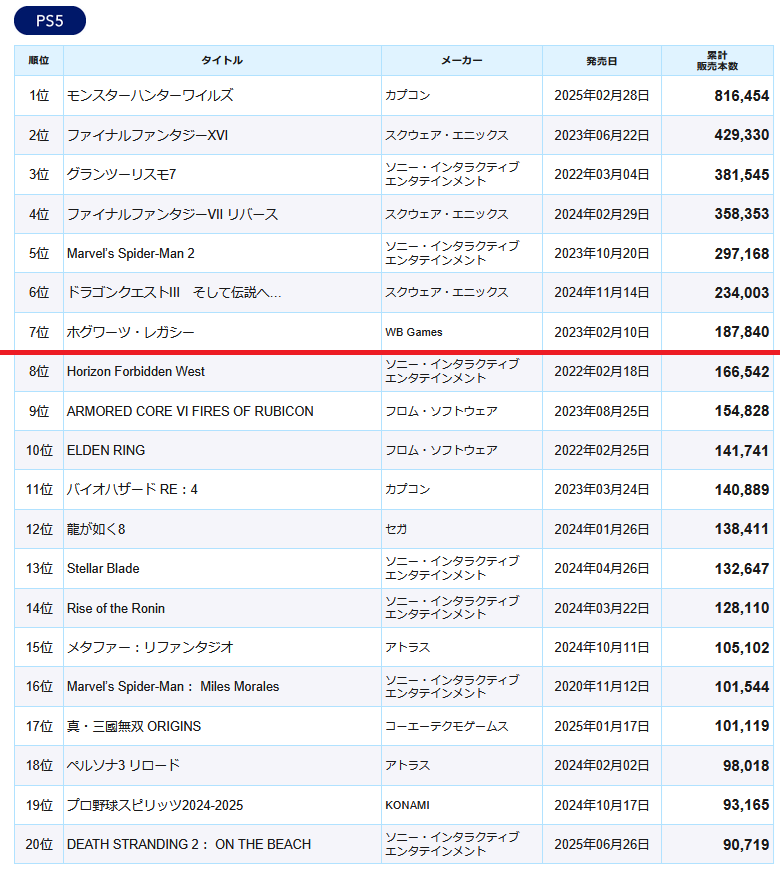Select title ファイナルファンタジーVII リバース
Image resolution: width=780 pixels, height=870 pixels.
[173, 214]
